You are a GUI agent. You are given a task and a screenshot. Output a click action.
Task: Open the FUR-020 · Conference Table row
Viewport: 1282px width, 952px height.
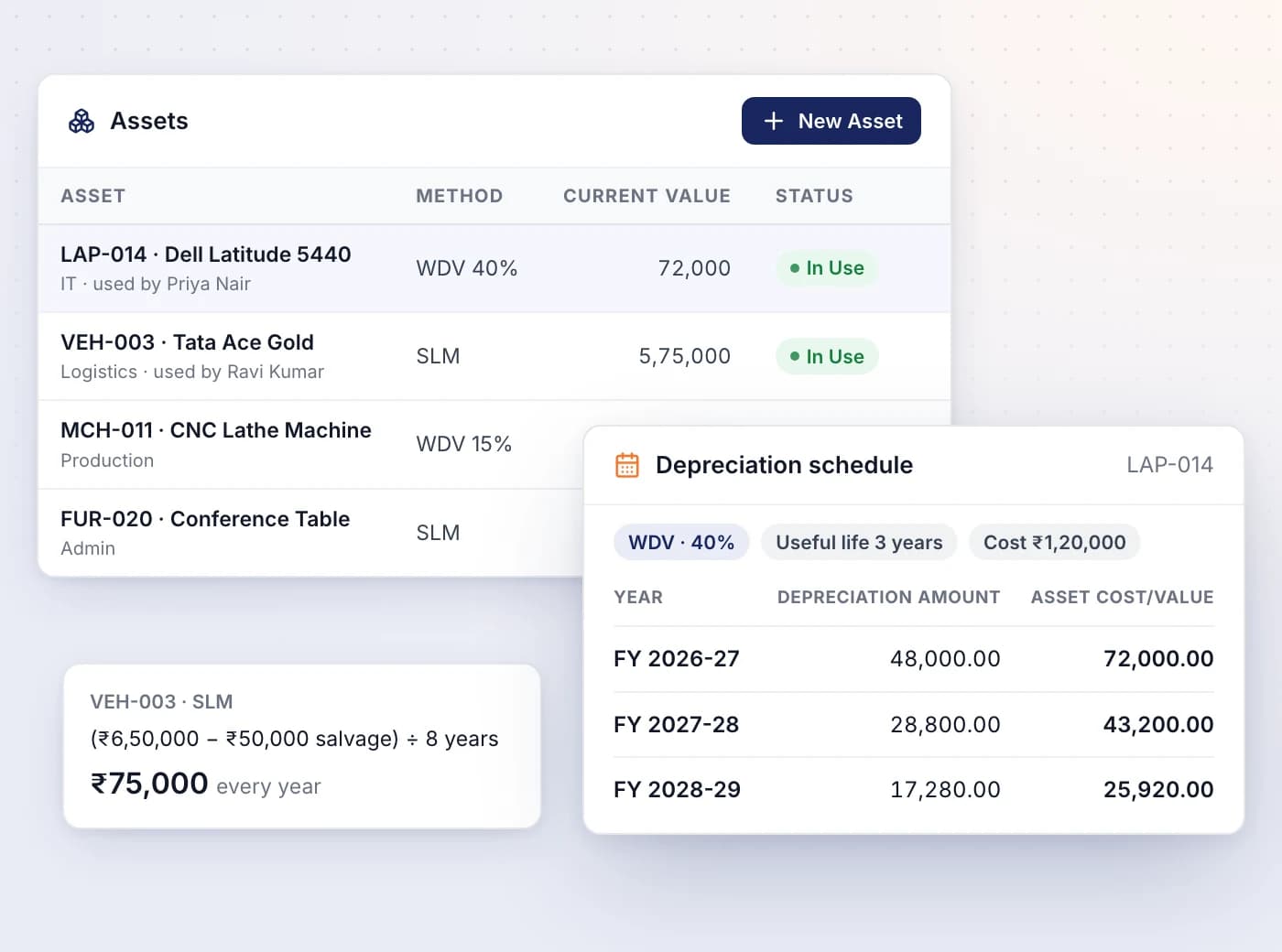[311, 533]
